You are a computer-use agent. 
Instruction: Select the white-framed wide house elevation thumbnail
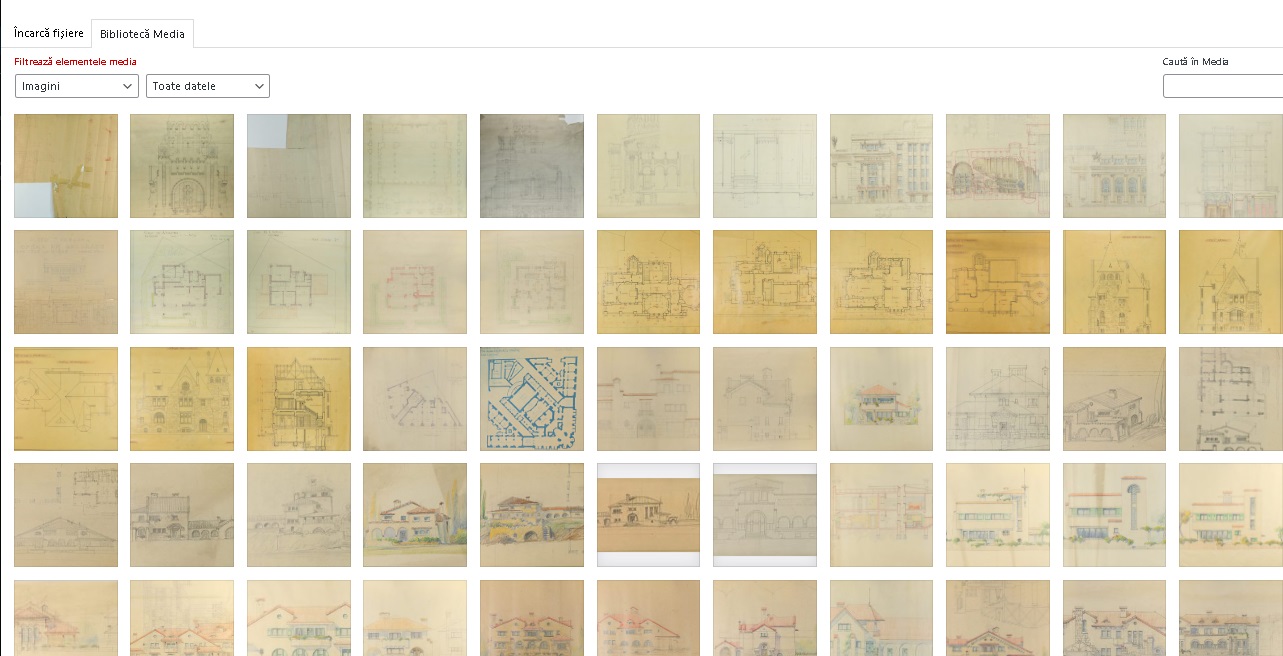tap(649, 515)
